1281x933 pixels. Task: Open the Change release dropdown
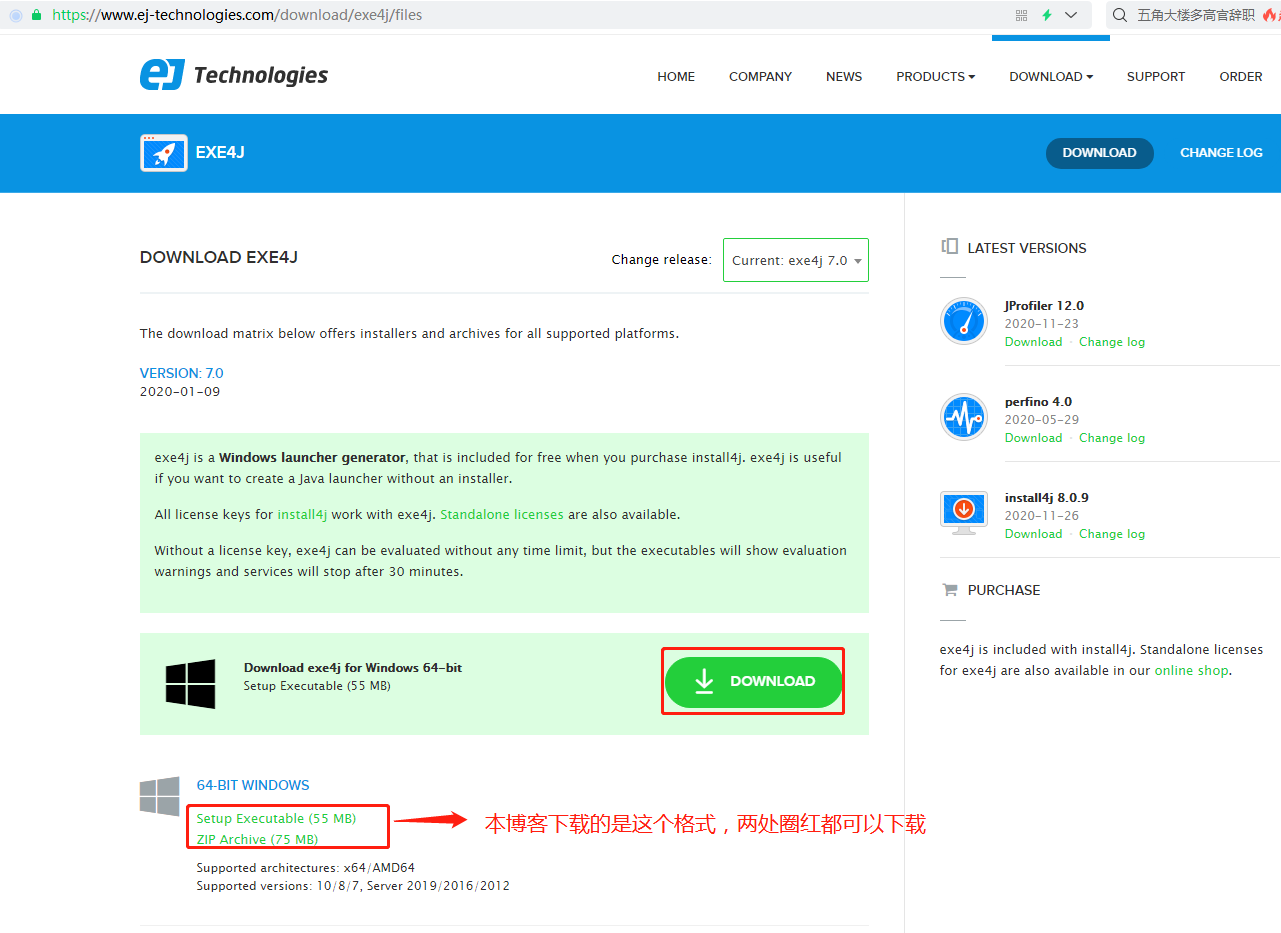796,260
